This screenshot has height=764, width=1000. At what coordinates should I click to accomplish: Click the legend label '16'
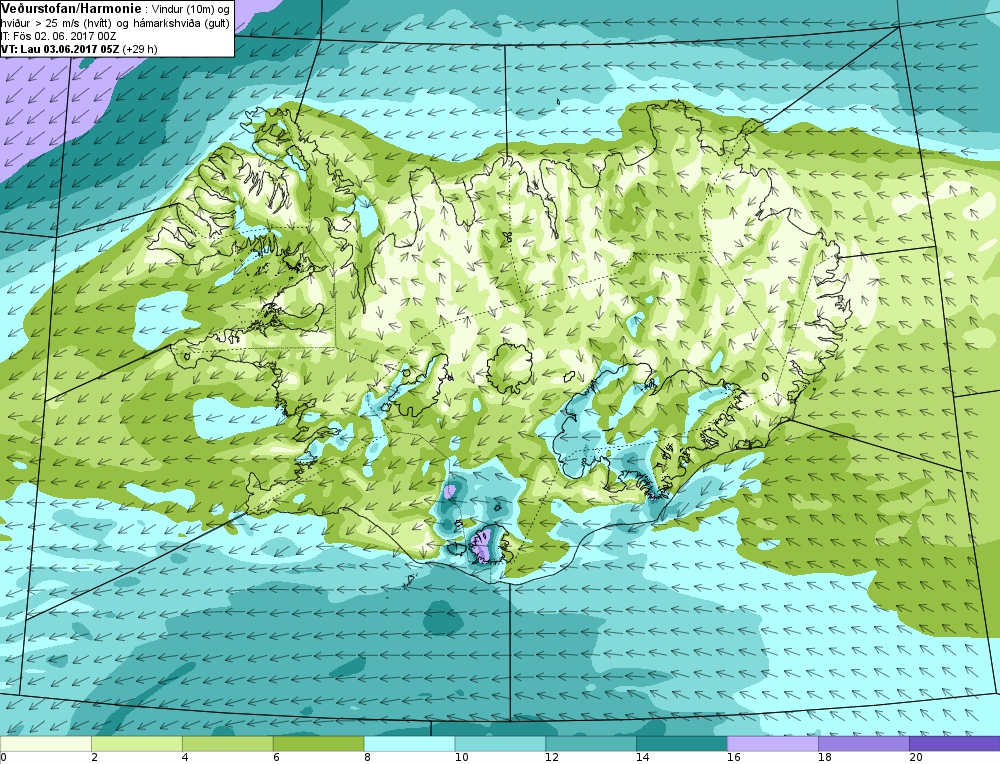pyautogui.click(x=734, y=758)
